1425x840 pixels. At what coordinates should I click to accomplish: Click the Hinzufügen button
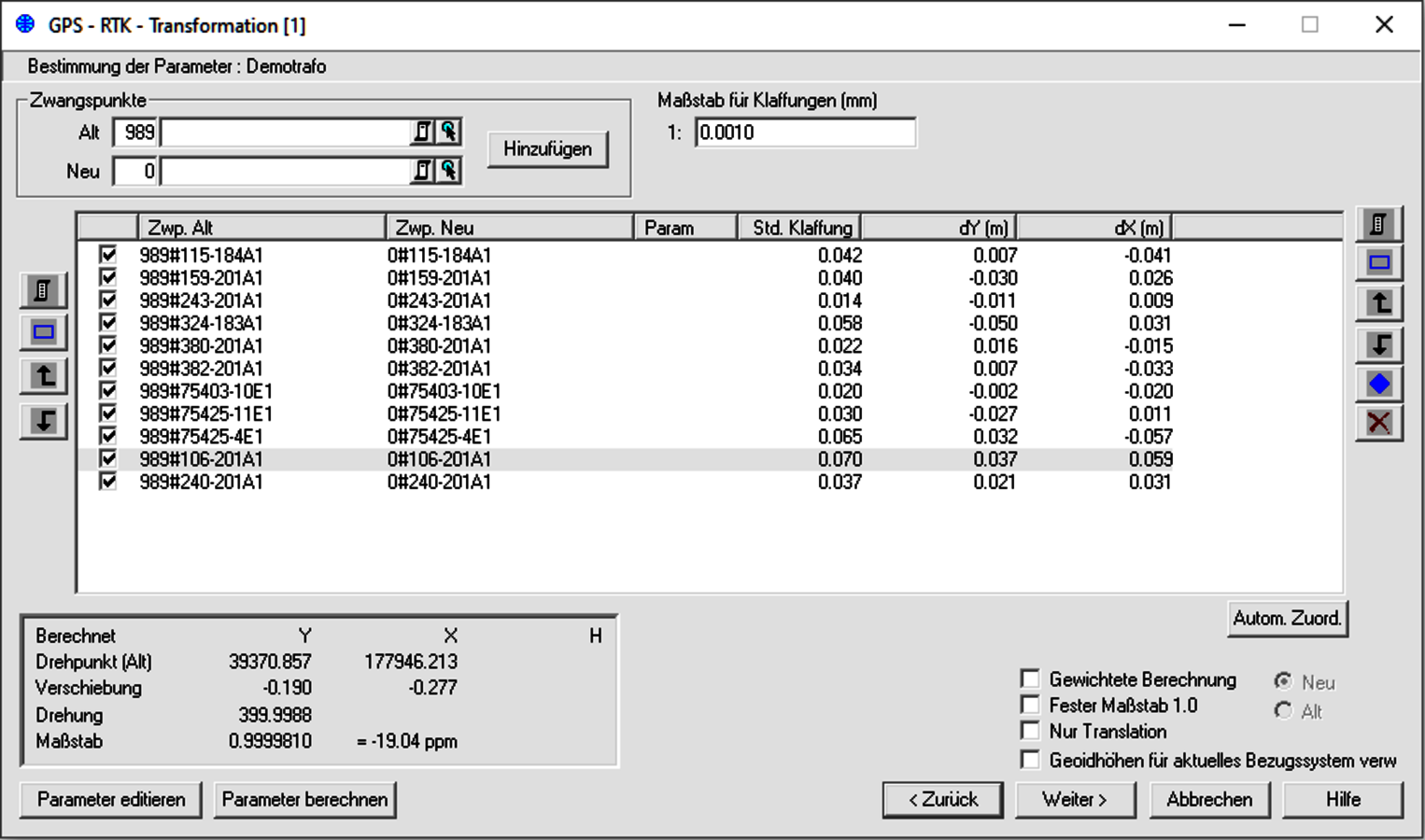(x=547, y=149)
